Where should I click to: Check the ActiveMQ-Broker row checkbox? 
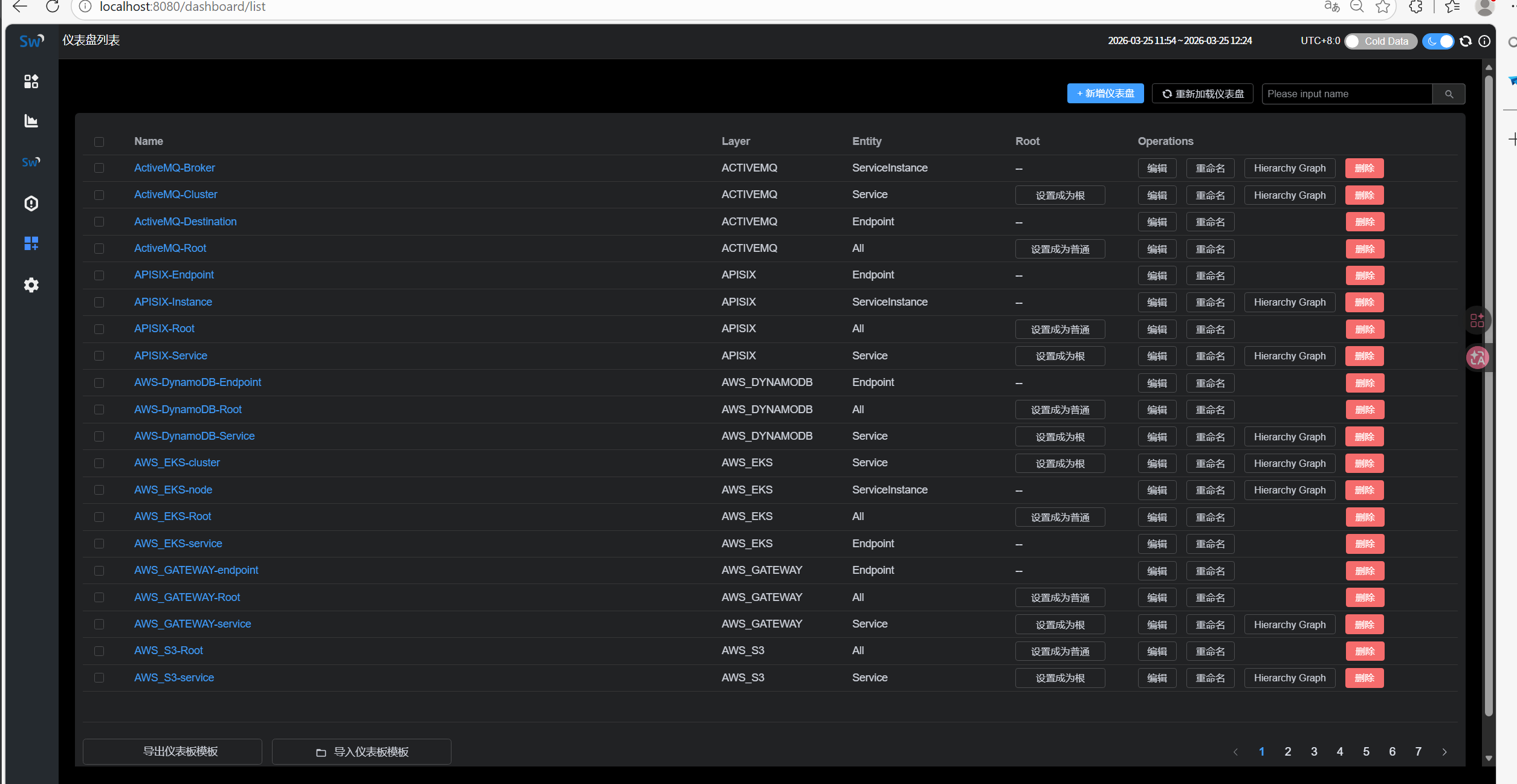tap(99, 168)
